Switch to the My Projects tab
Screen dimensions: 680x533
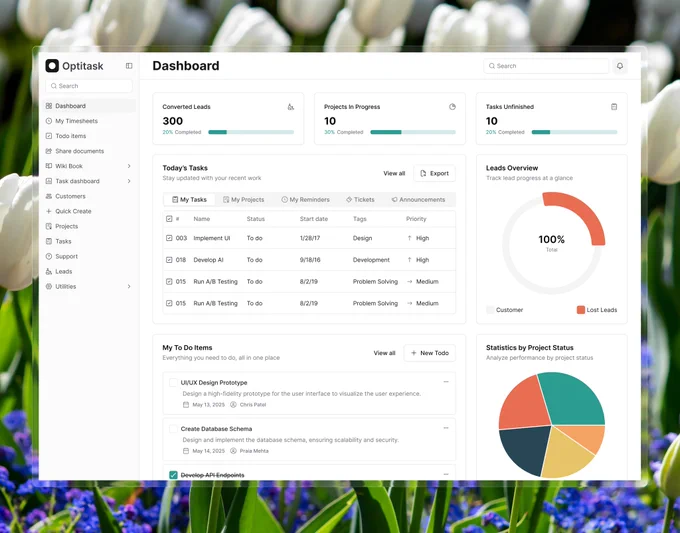point(243,199)
